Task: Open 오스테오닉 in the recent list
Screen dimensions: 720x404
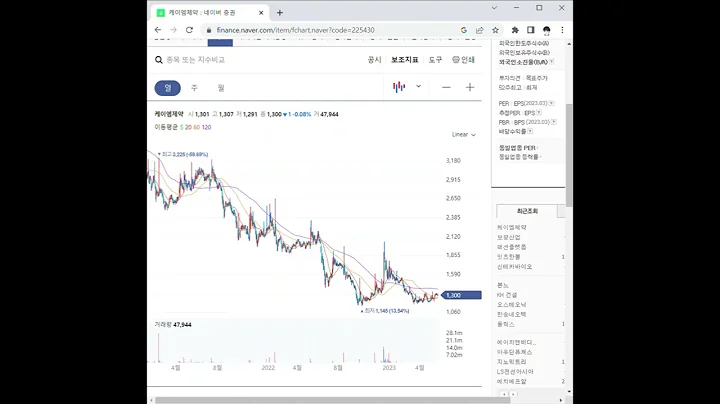Action: pos(512,304)
